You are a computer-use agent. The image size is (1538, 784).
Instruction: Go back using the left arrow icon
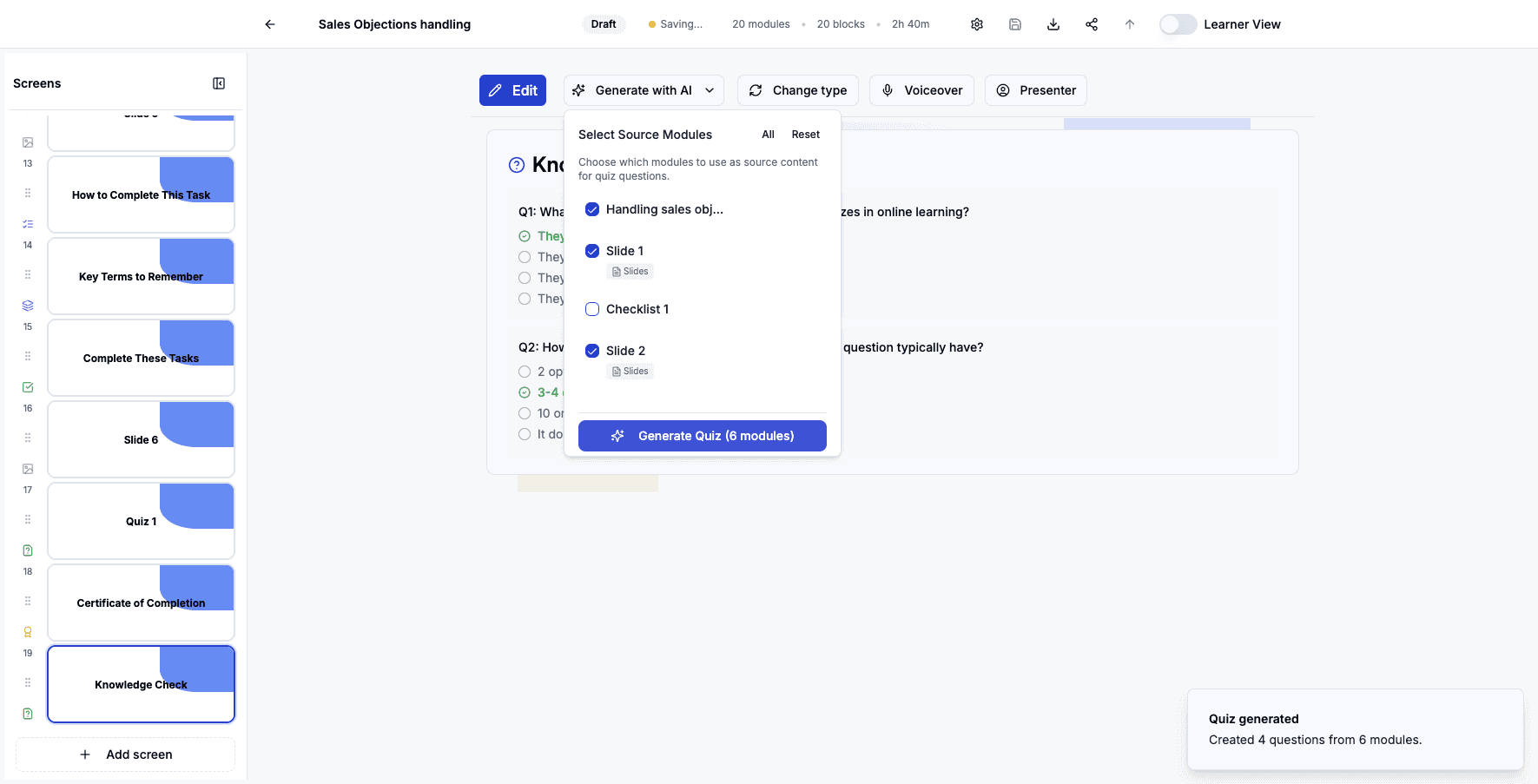[270, 24]
